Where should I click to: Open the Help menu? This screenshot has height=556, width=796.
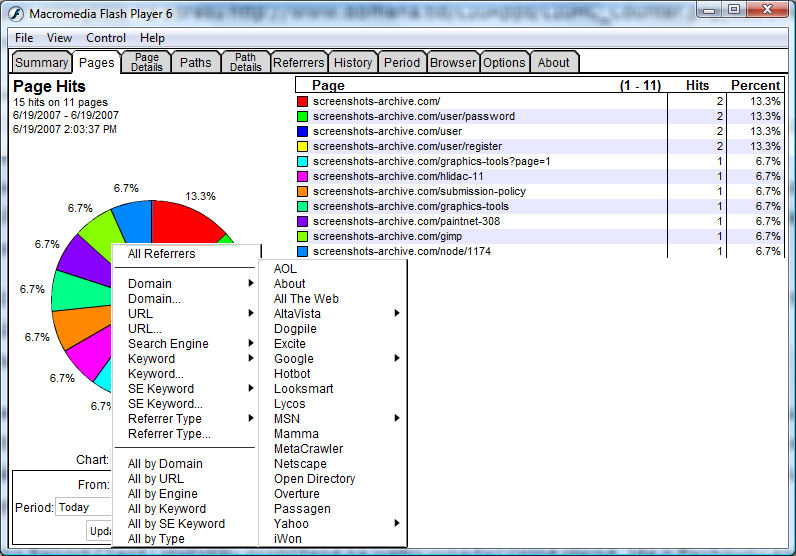pos(152,38)
